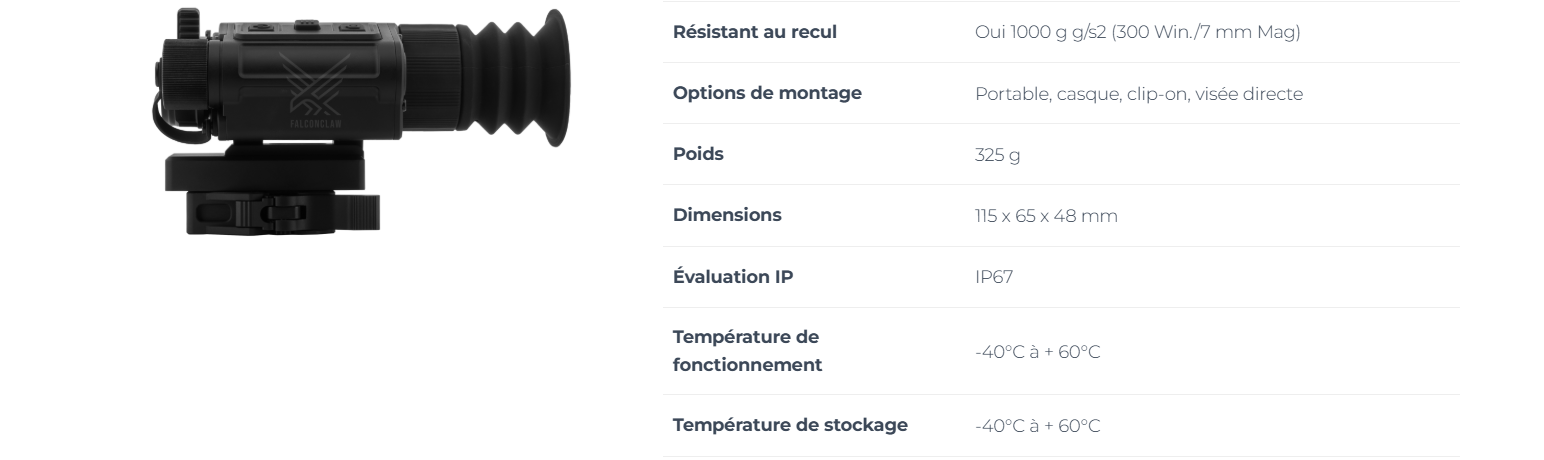Select the 'Dimensions' specification label
Viewport: 1544px width, 460px height.
point(727,215)
